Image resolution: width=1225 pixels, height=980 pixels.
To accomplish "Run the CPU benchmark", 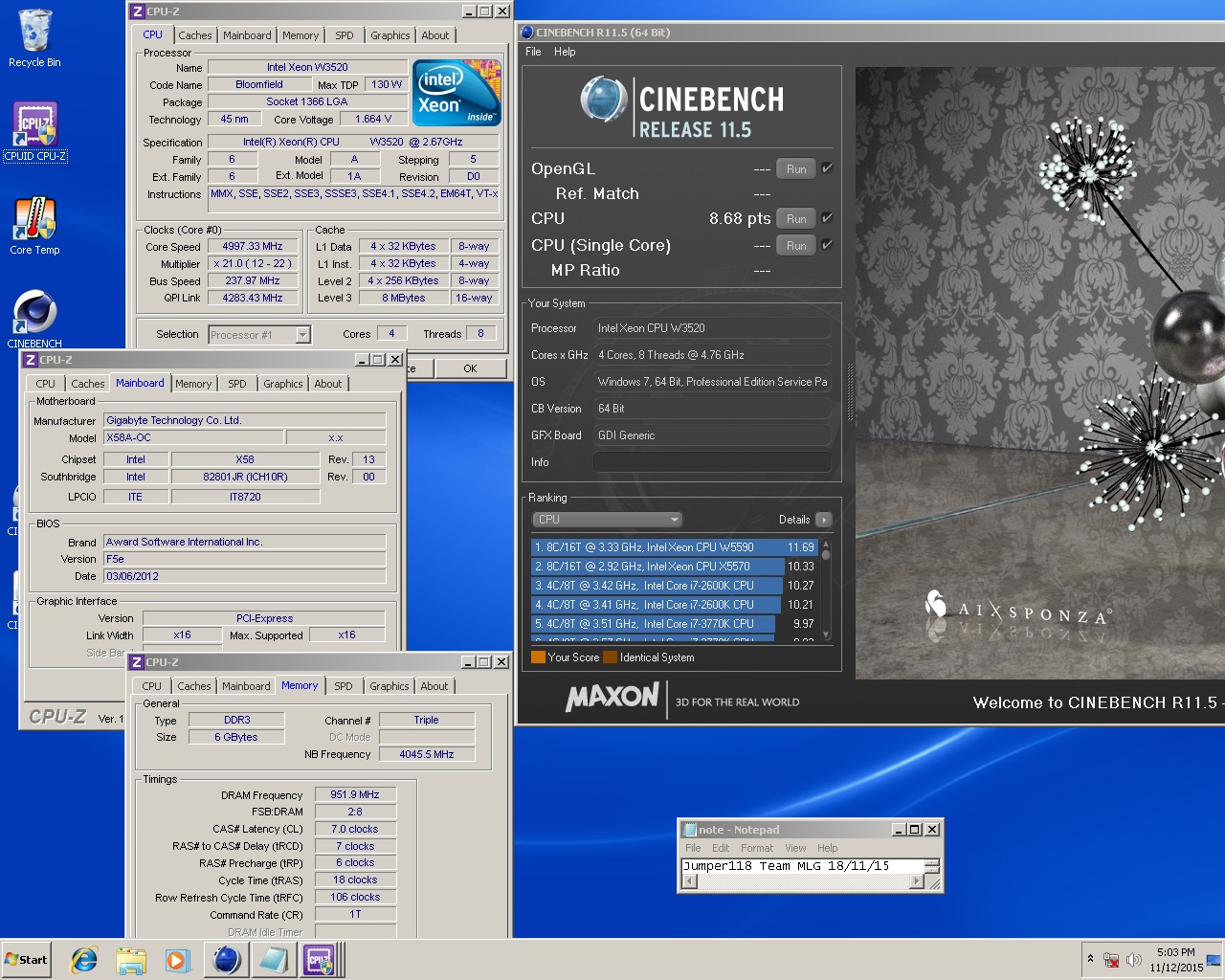I will tap(796, 218).
